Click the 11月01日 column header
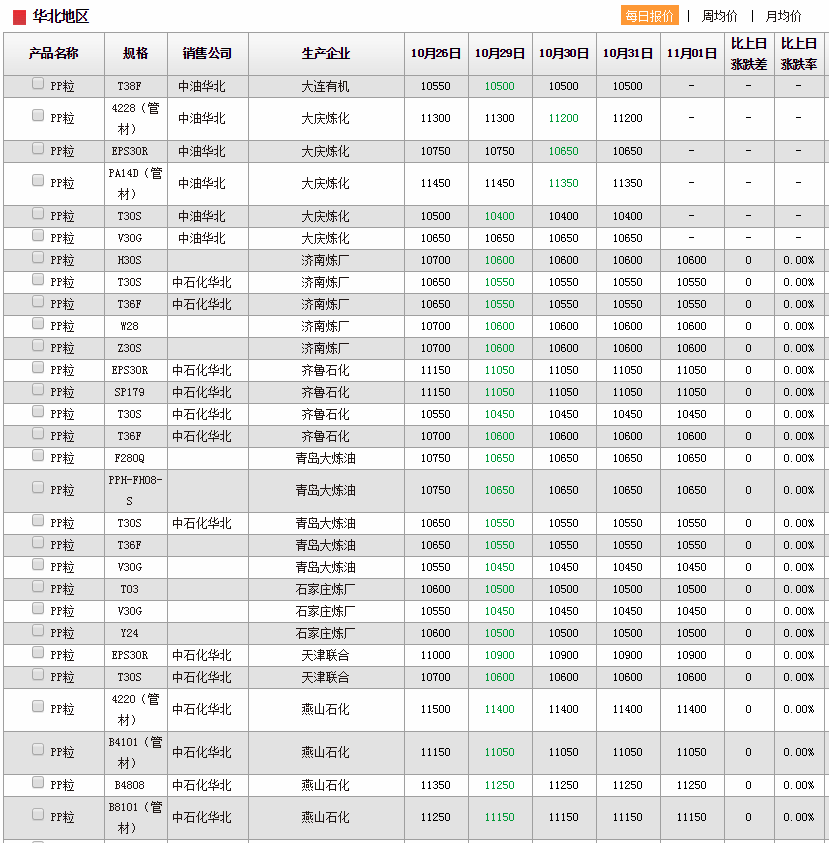 coord(692,53)
